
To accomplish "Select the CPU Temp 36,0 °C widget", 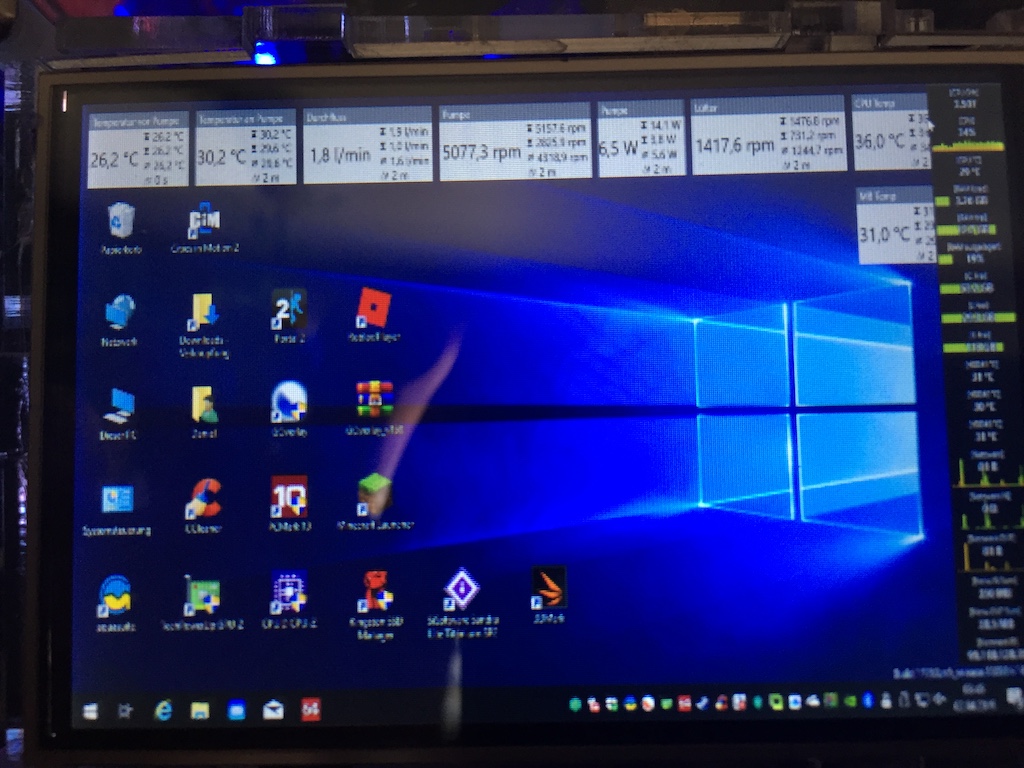I will click(891, 133).
